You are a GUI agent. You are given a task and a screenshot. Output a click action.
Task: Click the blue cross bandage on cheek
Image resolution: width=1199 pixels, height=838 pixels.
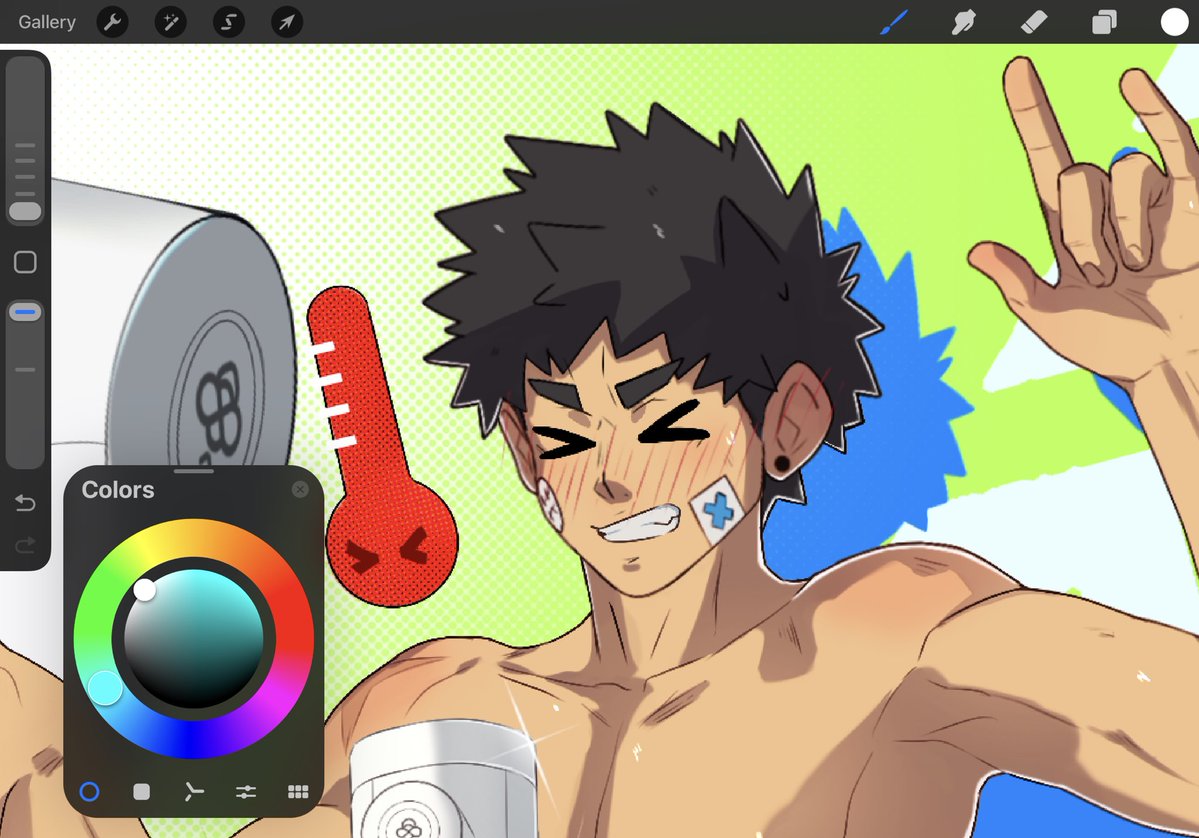[717, 509]
